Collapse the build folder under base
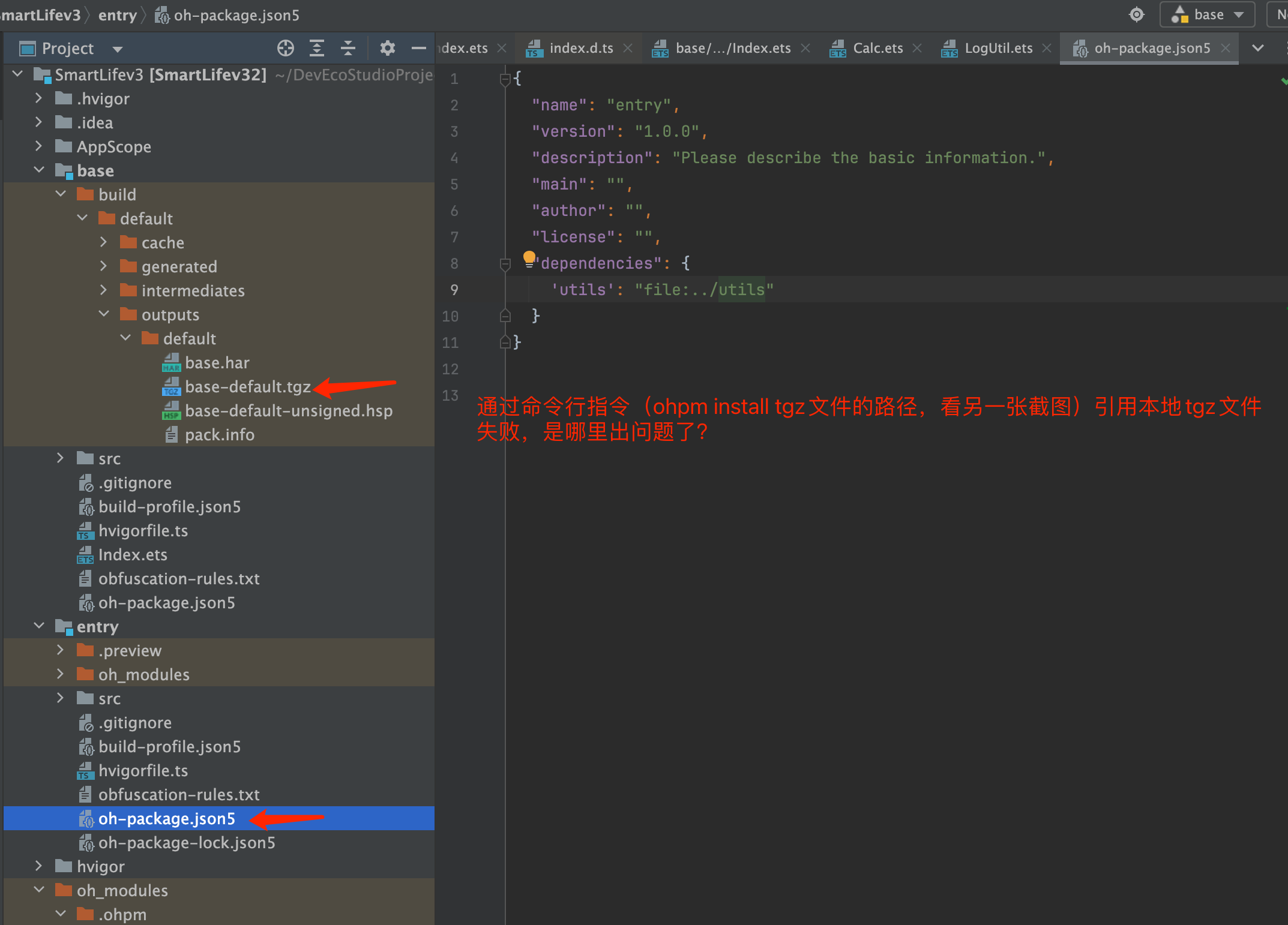The height and width of the screenshot is (925, 1288). [x=61, y=194]
